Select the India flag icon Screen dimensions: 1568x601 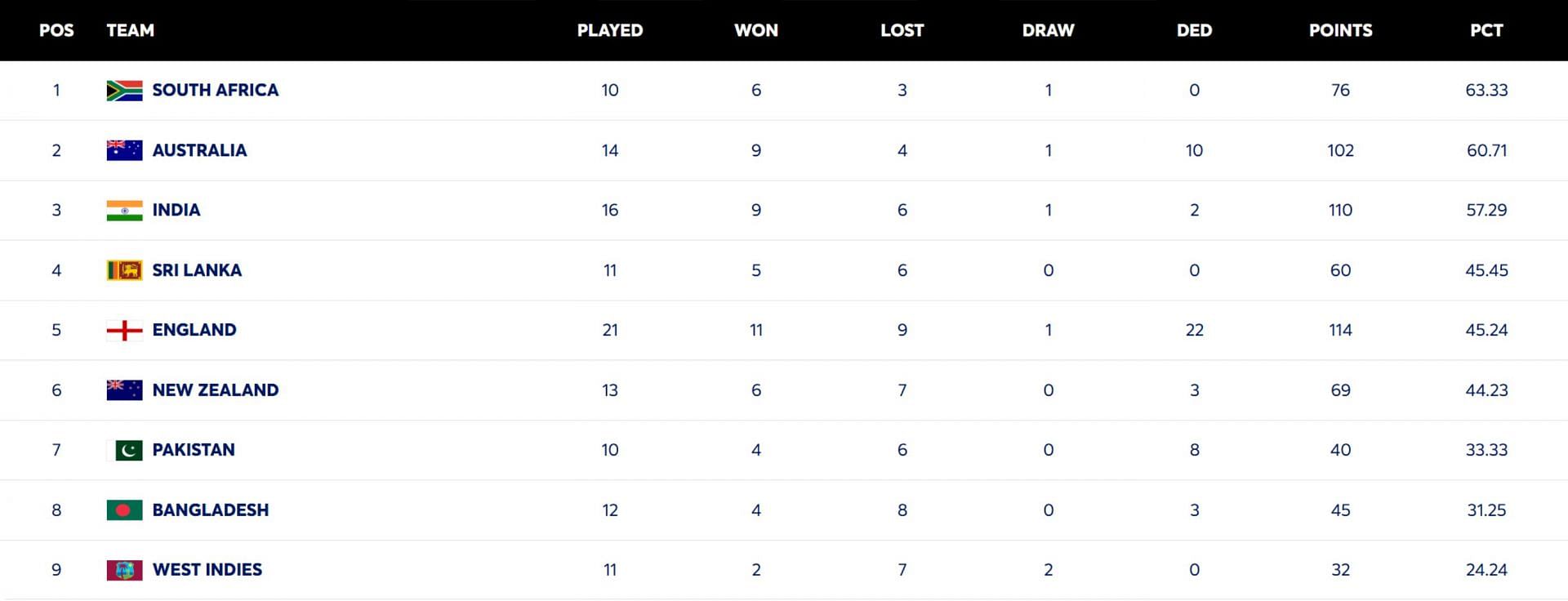click(124, 211)
